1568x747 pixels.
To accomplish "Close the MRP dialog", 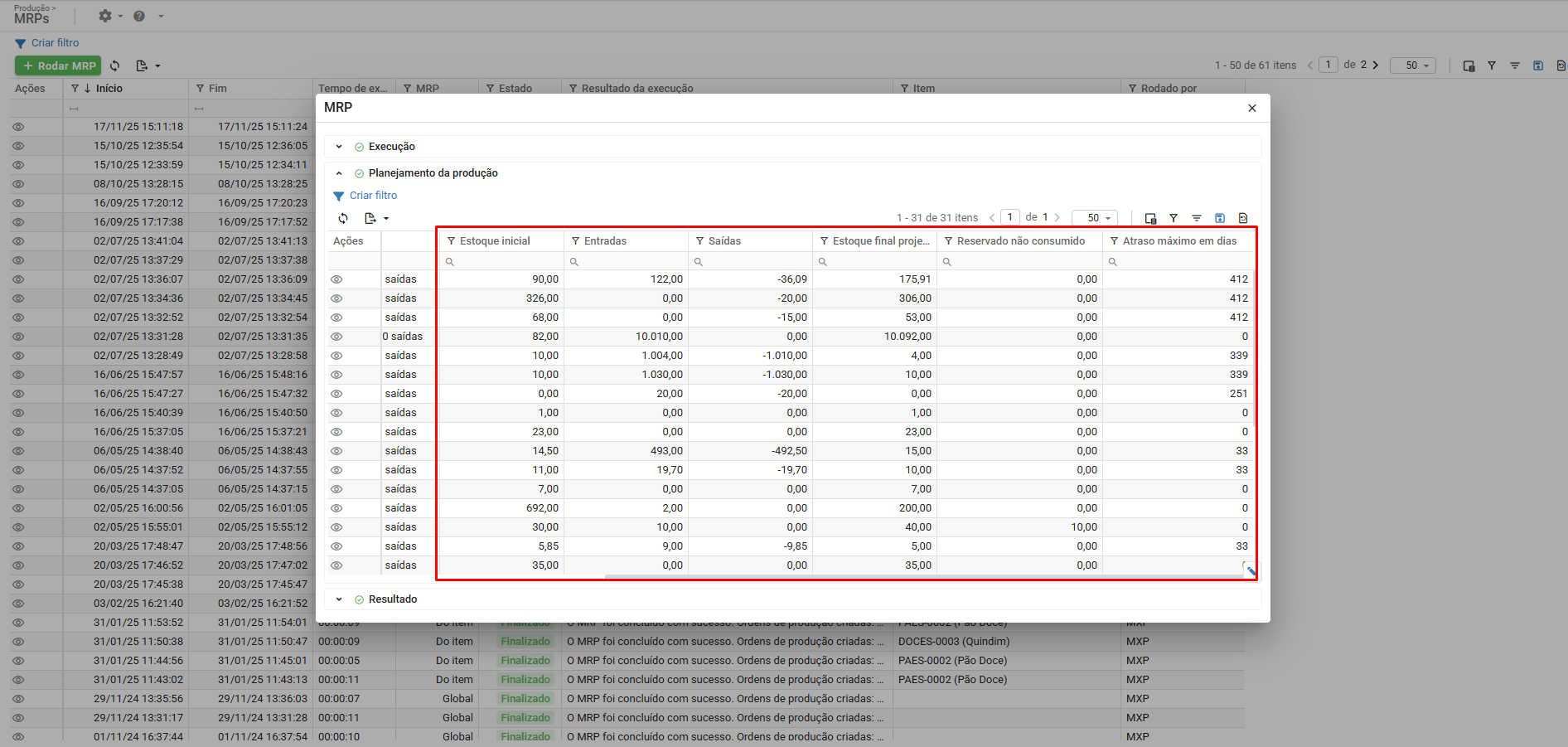I will pyautogui.click(x=1252, y=108).
